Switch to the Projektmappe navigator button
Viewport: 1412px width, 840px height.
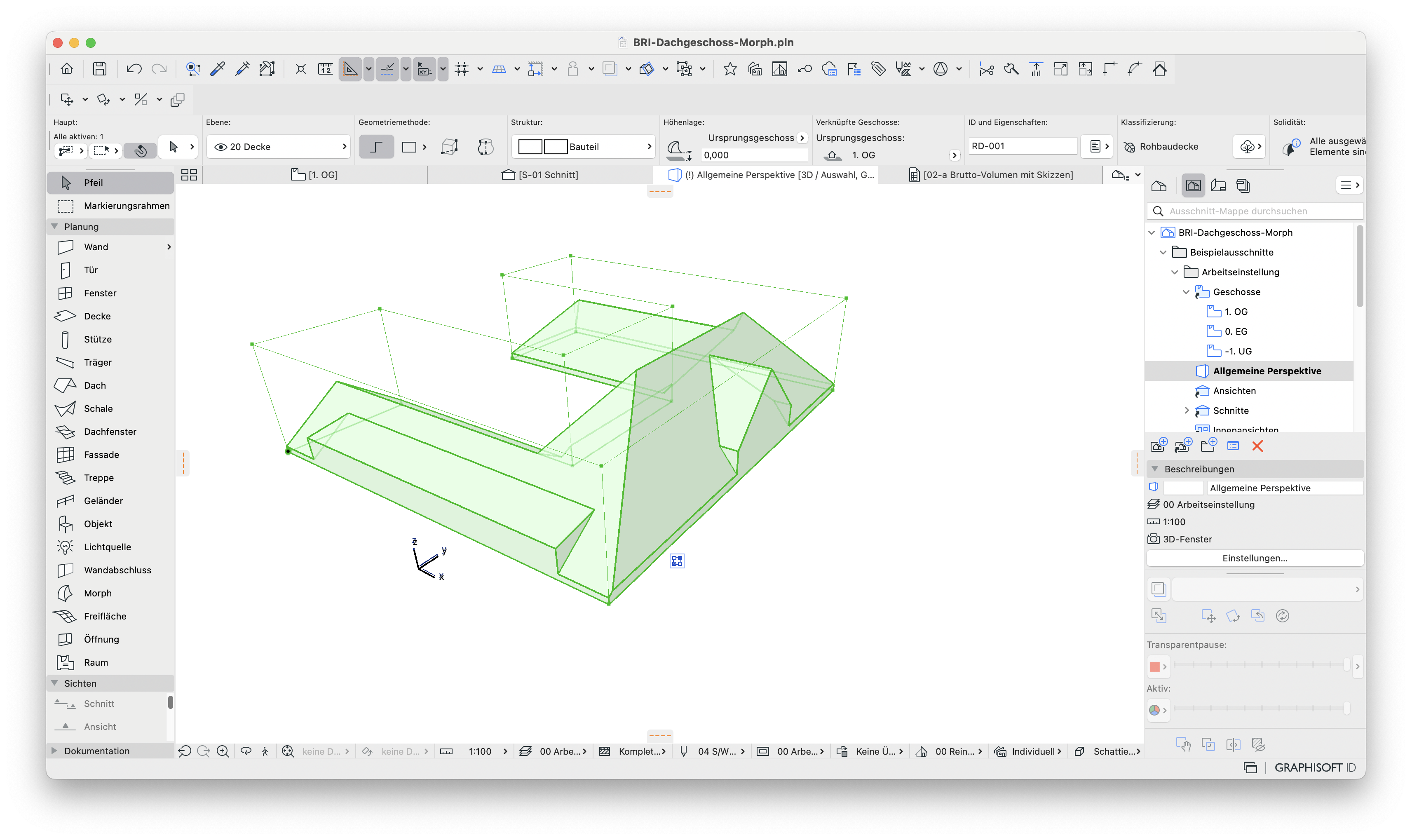(x=1159, y=185)
